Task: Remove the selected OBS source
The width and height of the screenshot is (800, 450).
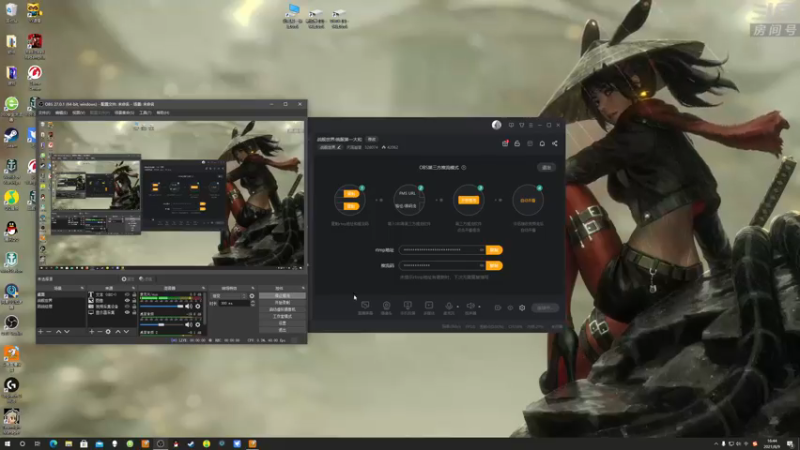Action: coord(99,332)
